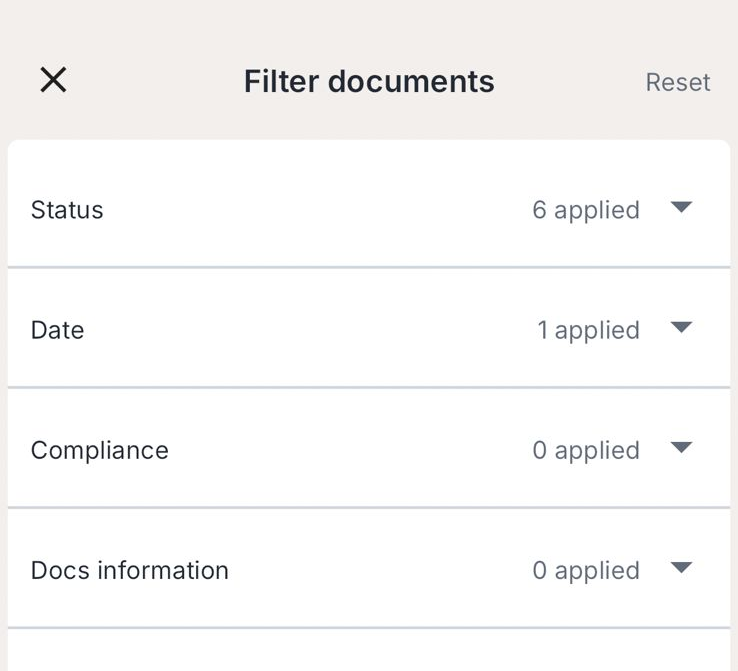738x671 pixels.
Task: Tap the Docs information '0 applied' count
Action: 585,570
